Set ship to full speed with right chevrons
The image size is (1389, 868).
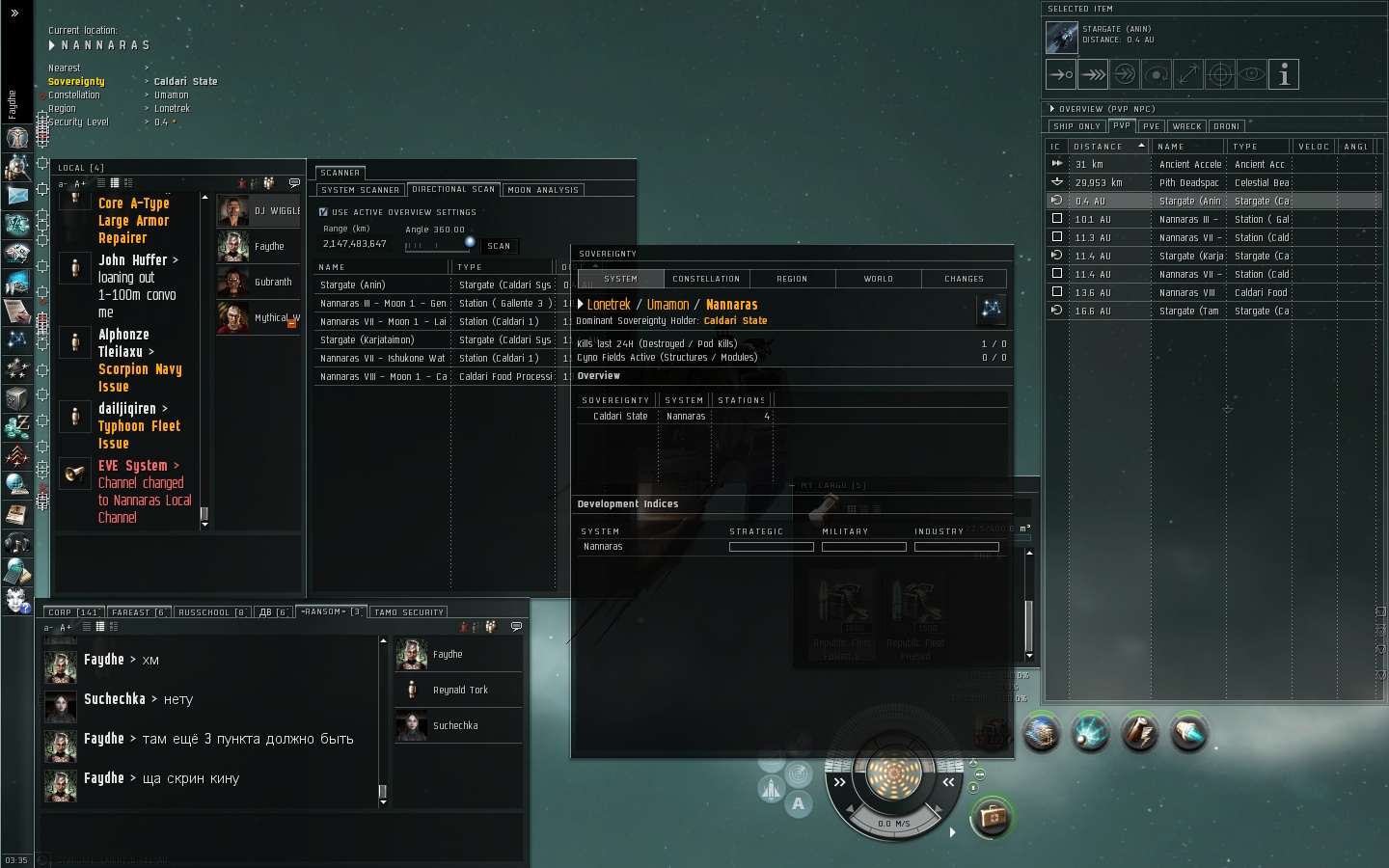(839, 782)
